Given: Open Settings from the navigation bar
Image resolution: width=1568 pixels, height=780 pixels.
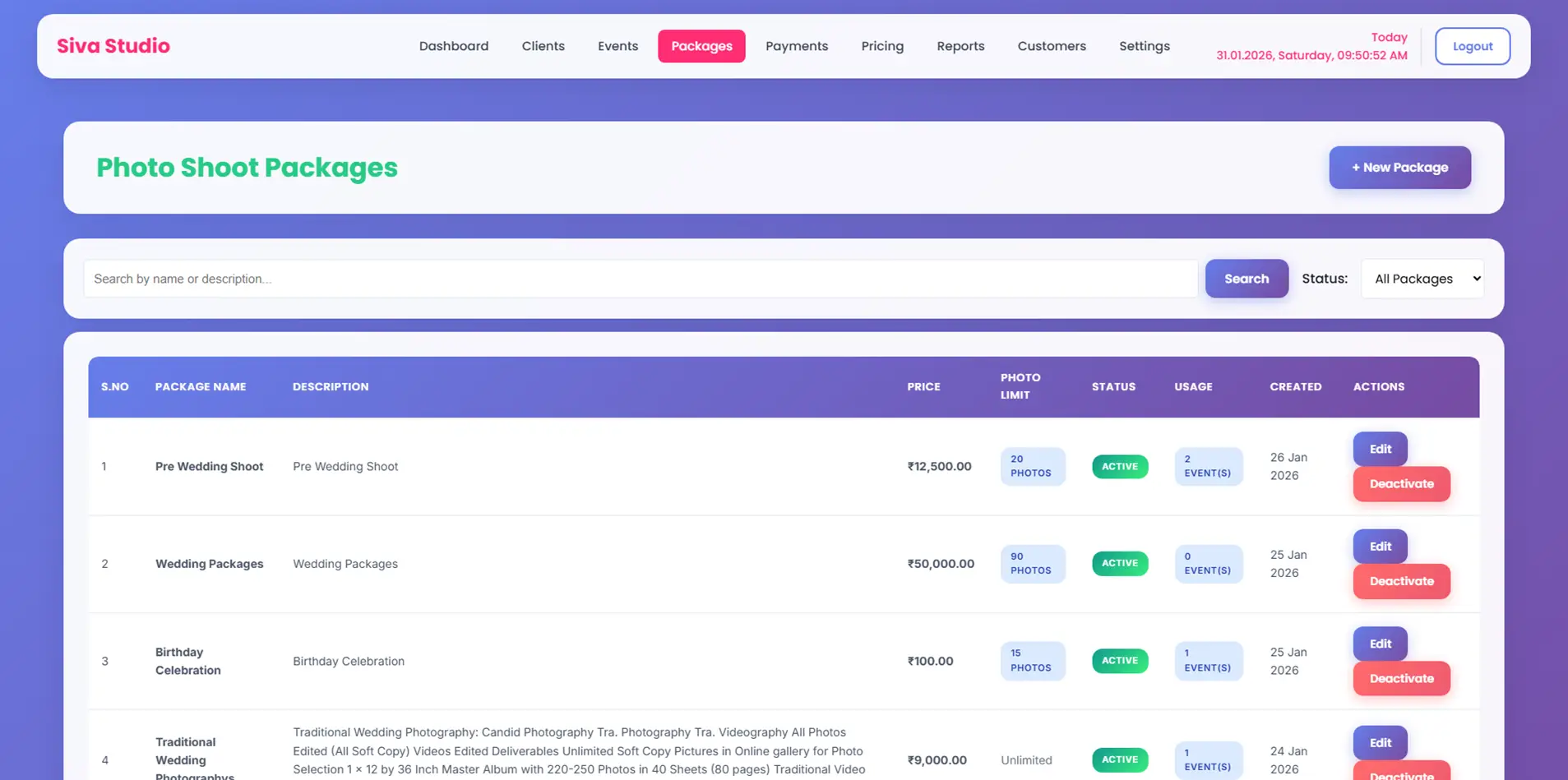Looking at the screenshot, I should click(x=1144, y=46).
